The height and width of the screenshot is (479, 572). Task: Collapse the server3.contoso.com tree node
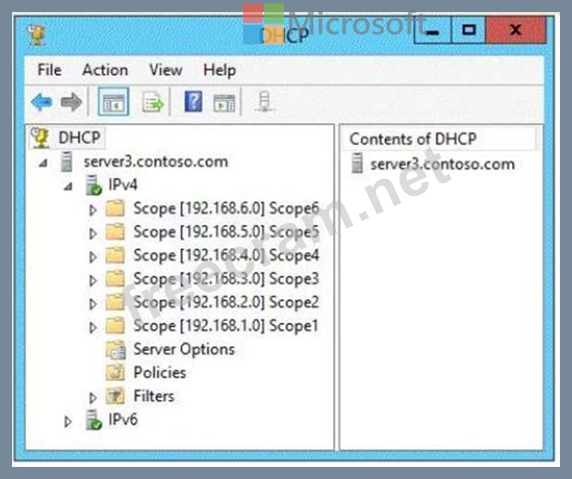pyautogui.click(x=43, y=163)
